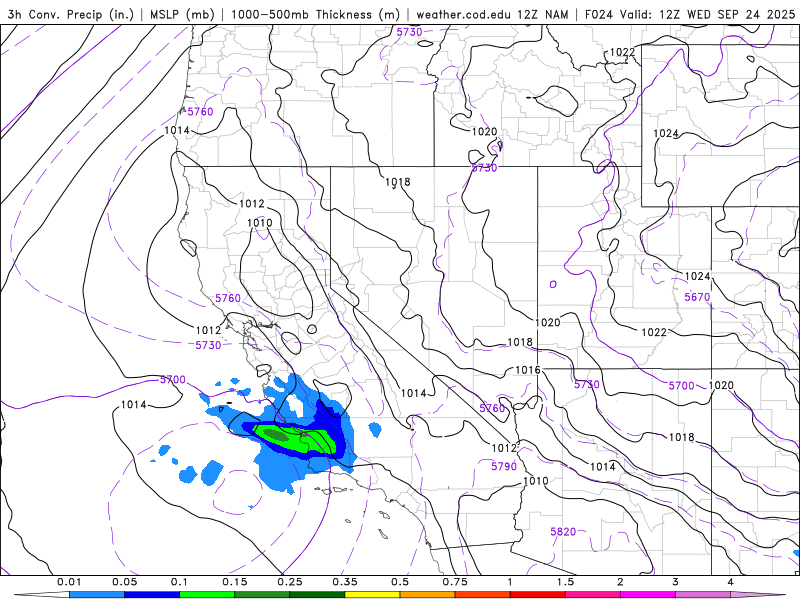Click the 0.05 legend tick label
The width and height of the screenshot is (800, 600).
click(x=124, y=582)
